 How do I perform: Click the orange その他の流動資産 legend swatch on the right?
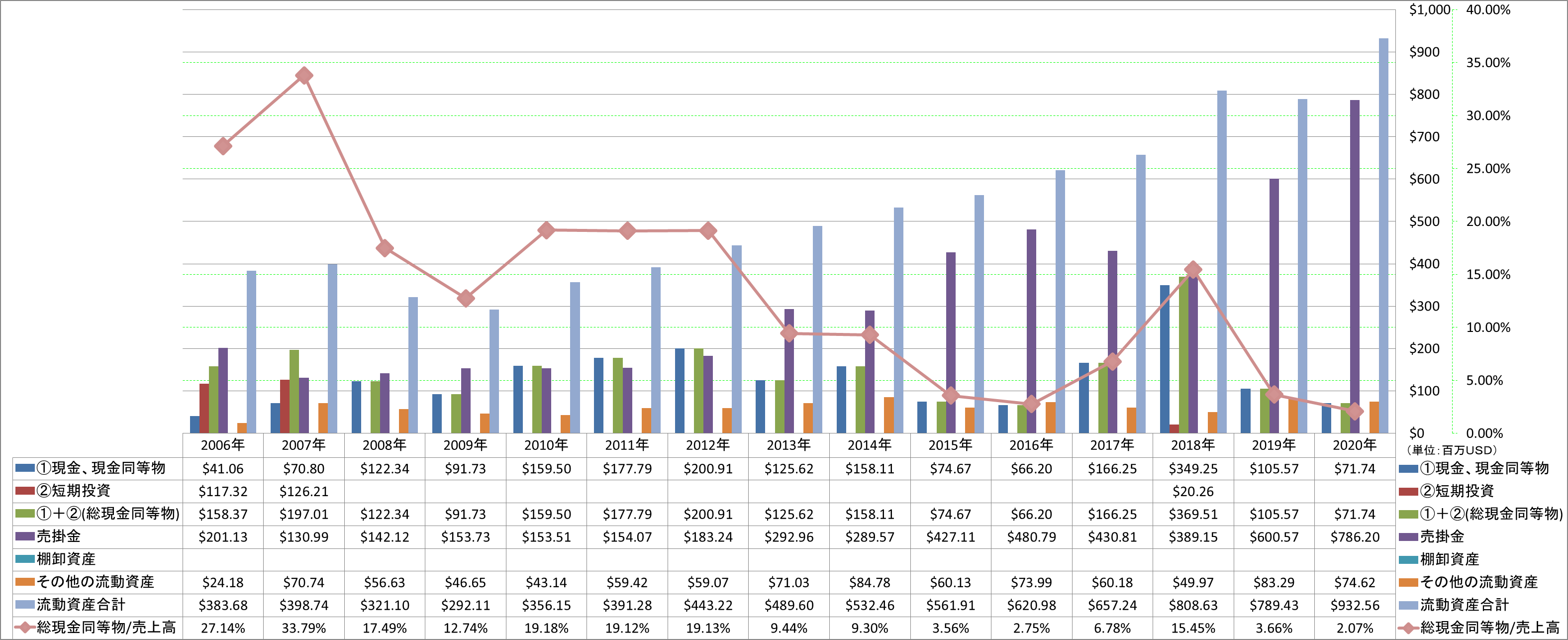[x=1408, y=583]
